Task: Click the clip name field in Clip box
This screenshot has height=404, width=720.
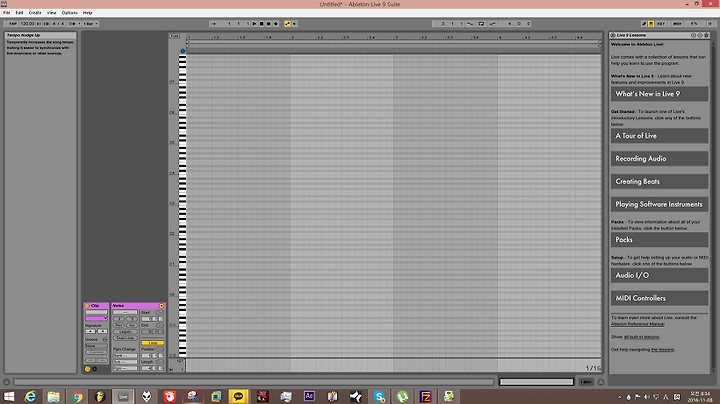Action: click(96, 312)
